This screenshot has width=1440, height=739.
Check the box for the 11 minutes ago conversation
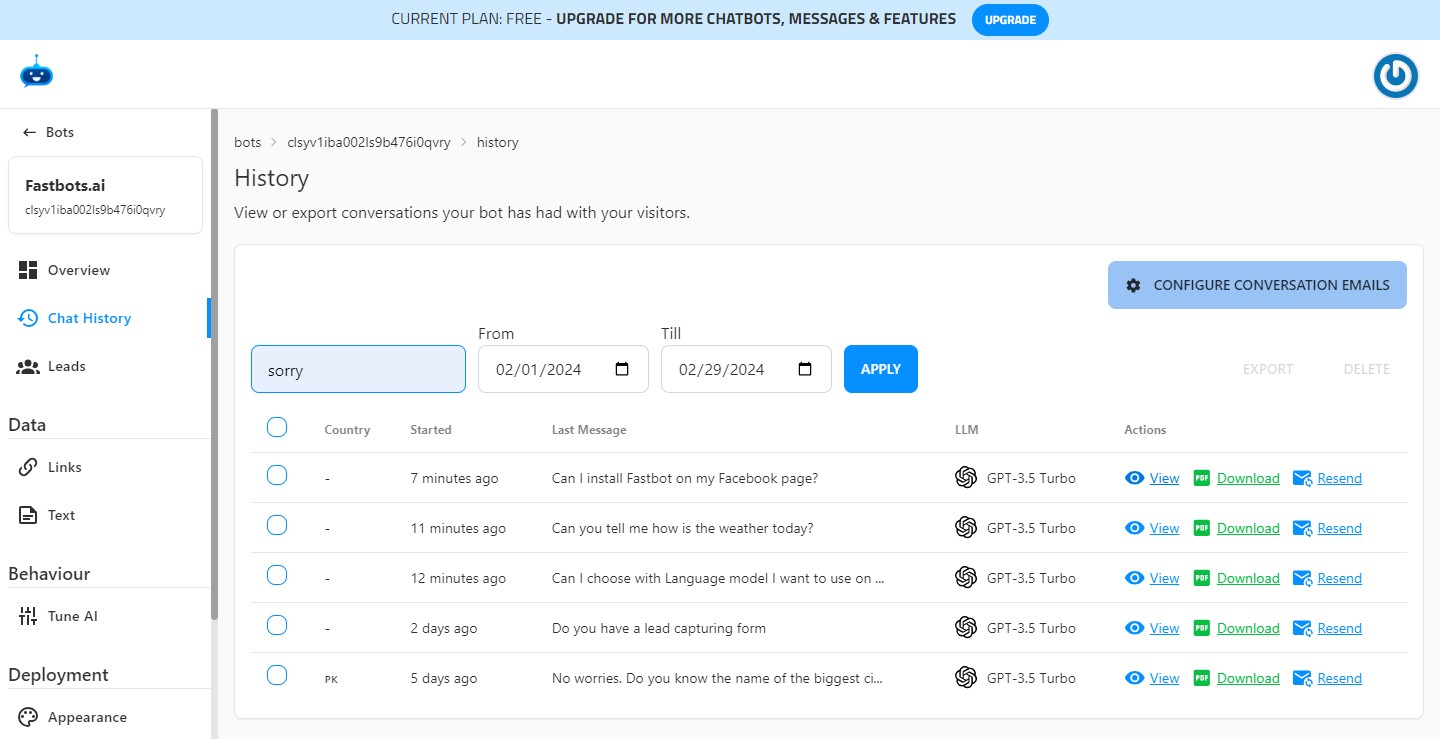tap(277, 525)
